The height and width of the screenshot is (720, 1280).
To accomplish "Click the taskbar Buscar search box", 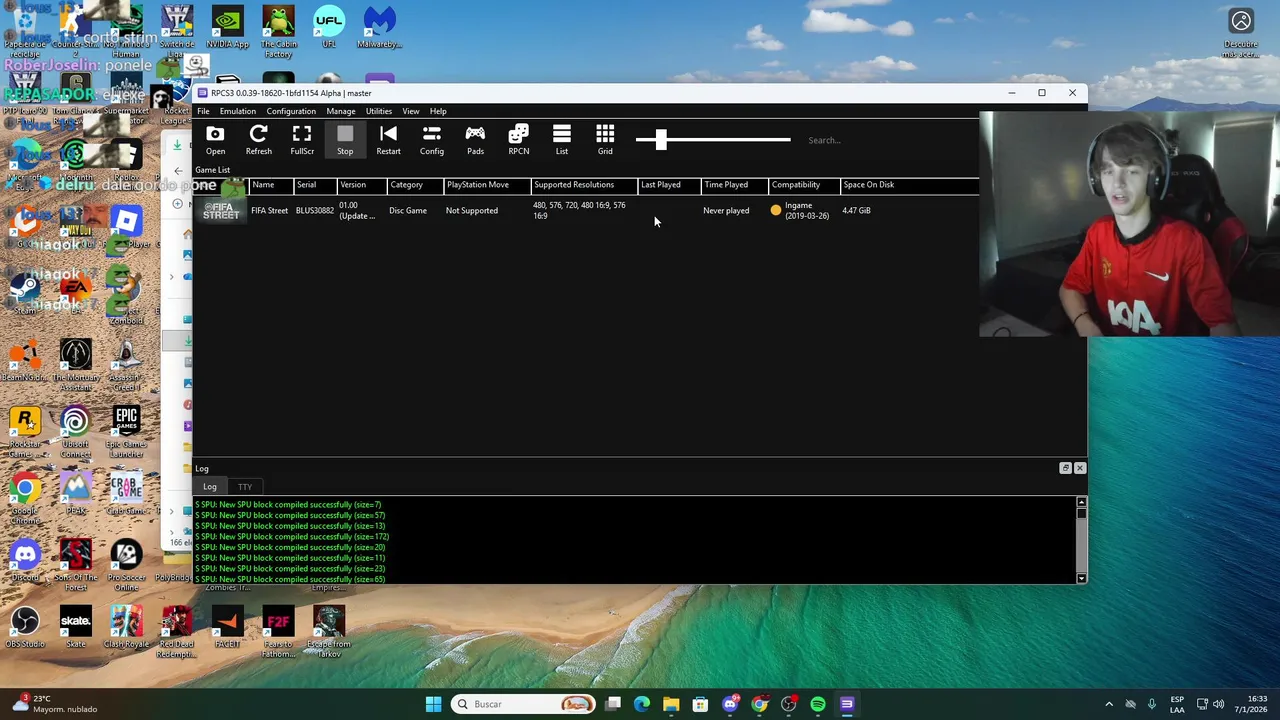I will (x=523, y=704).
